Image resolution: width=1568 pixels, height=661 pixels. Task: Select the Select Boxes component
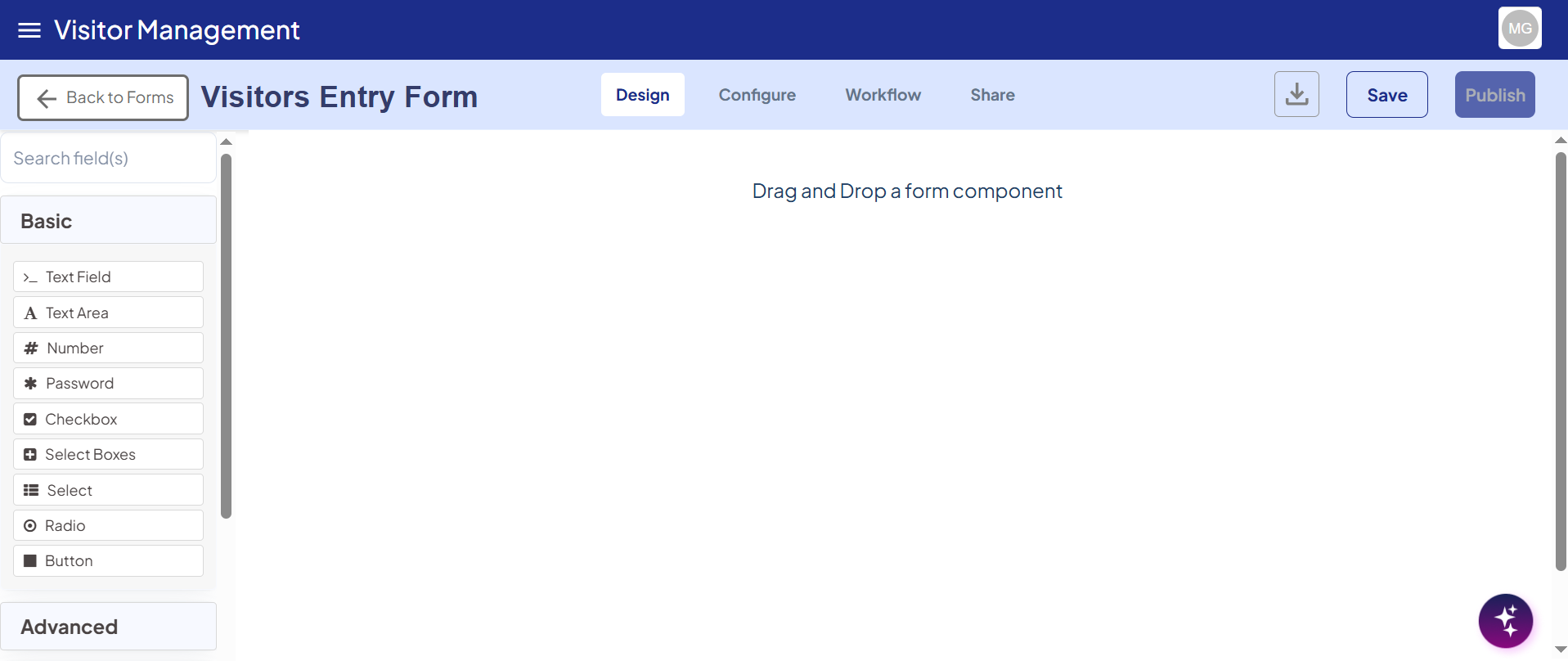(x=108, y=455)
